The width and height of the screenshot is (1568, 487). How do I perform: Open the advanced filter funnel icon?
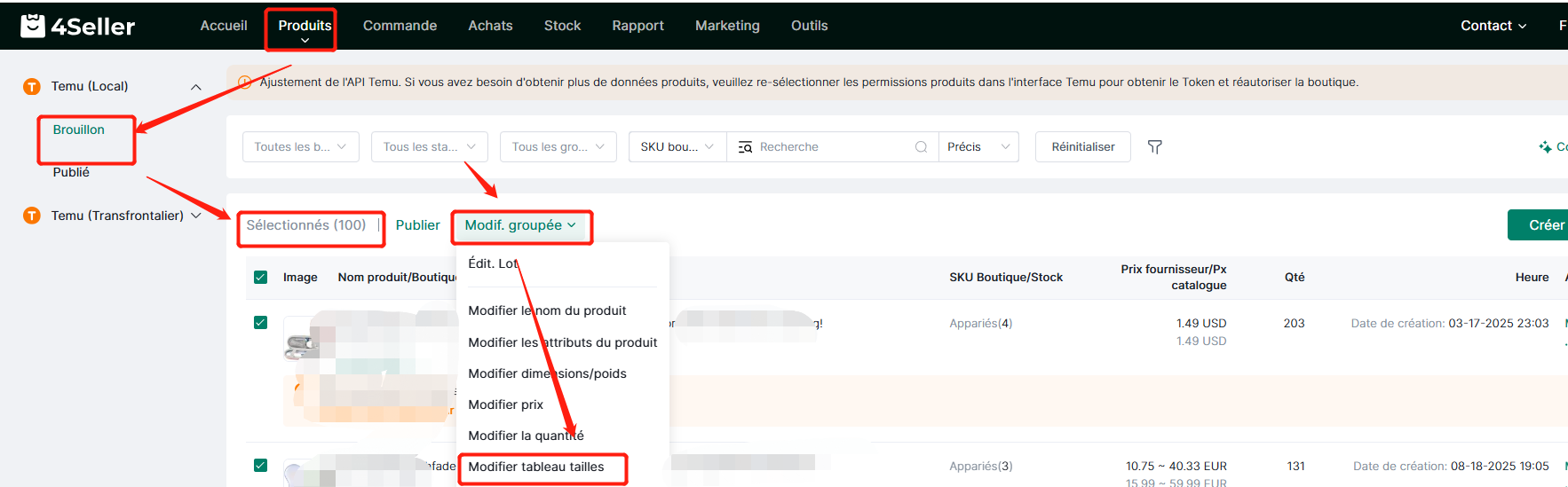pos(1154,147)
